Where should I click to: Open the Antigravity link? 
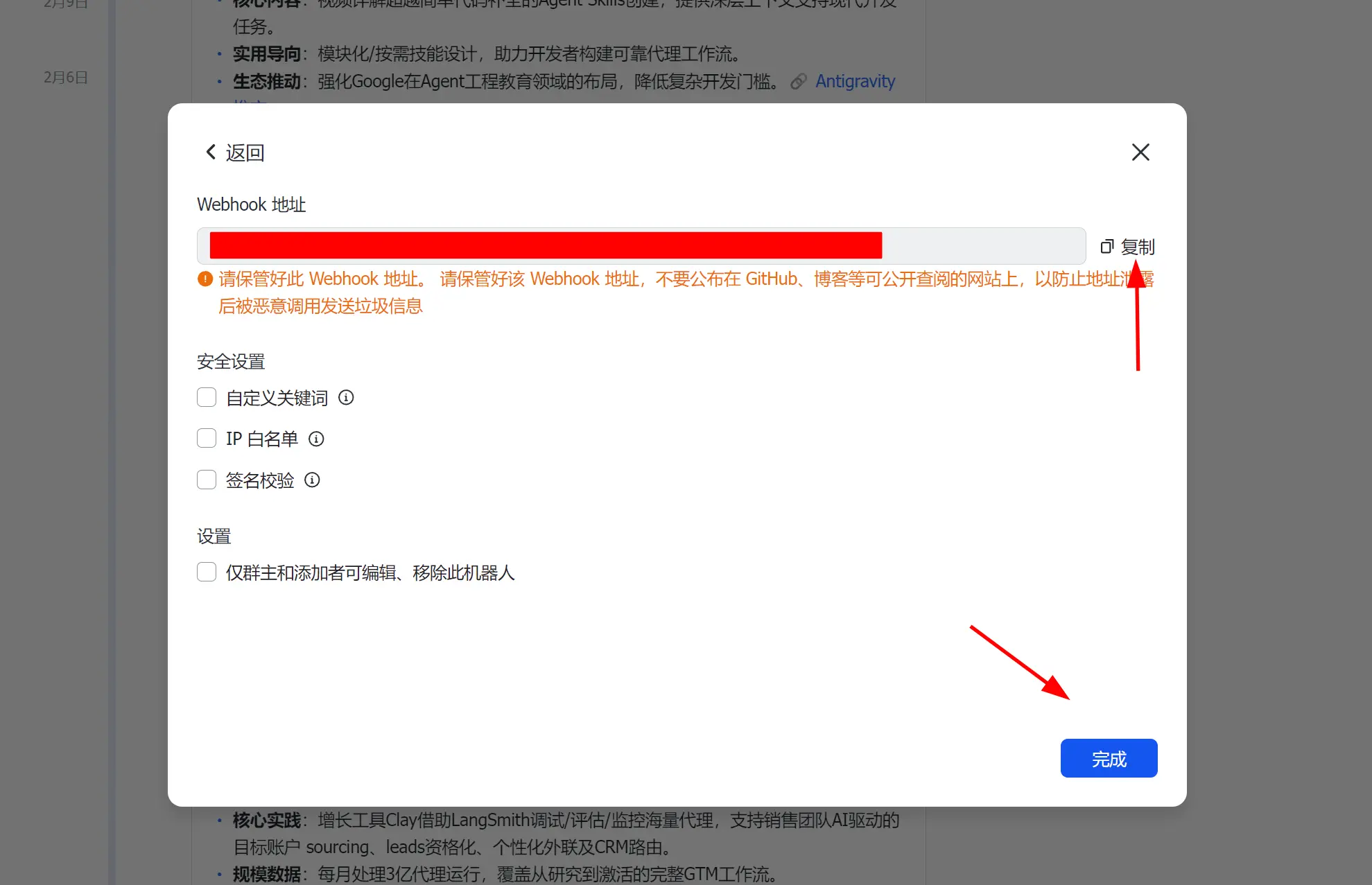[x=855, y=81]
